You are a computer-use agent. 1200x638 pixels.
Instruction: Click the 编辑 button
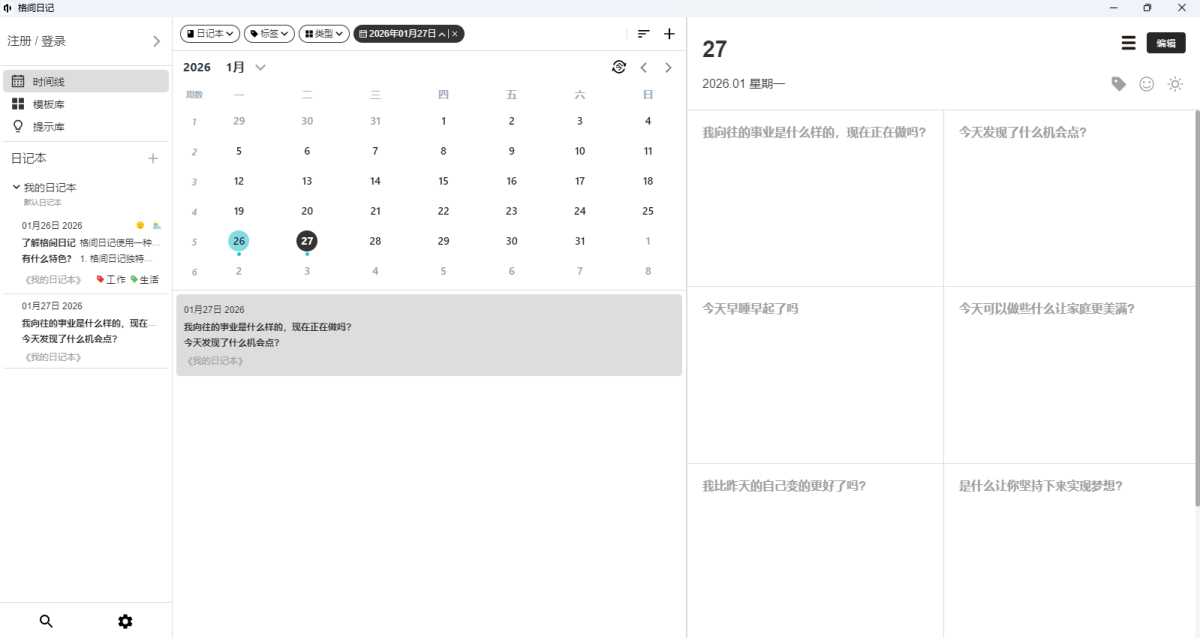1166,43
